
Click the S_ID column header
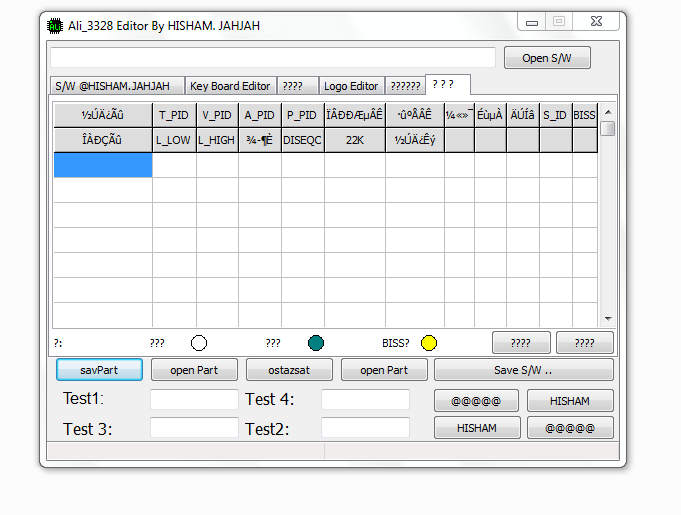pyautogui.click(x=555, y=115)
